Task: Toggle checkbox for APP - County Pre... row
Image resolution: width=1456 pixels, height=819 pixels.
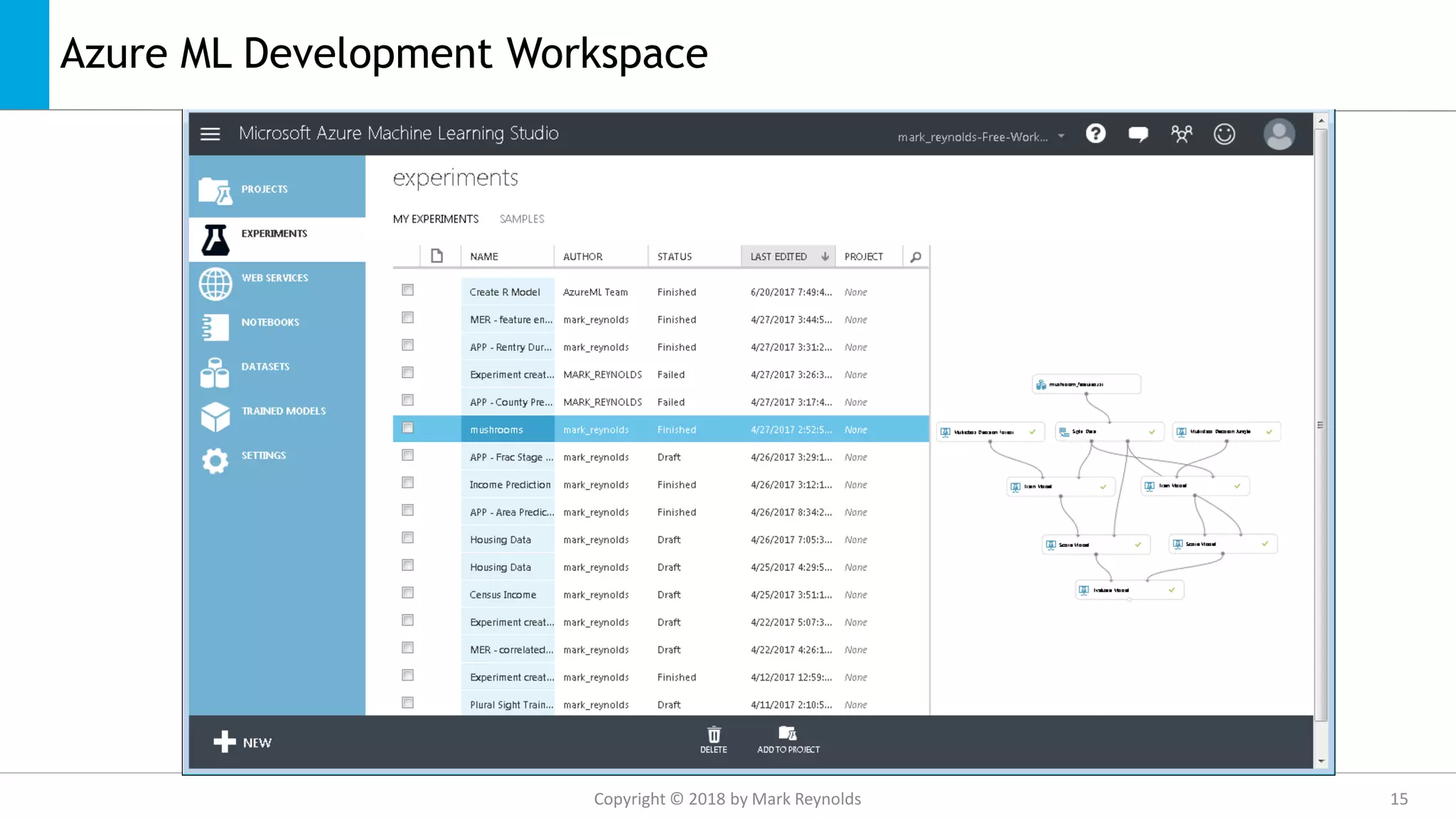Action: (407, 400)
